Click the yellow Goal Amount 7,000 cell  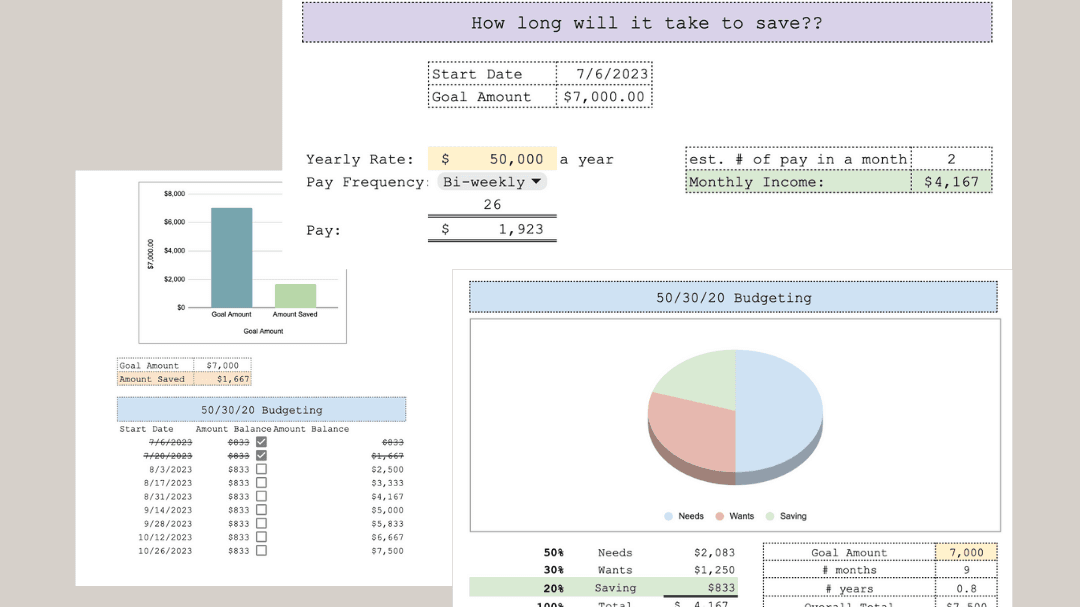pos(966,553)
